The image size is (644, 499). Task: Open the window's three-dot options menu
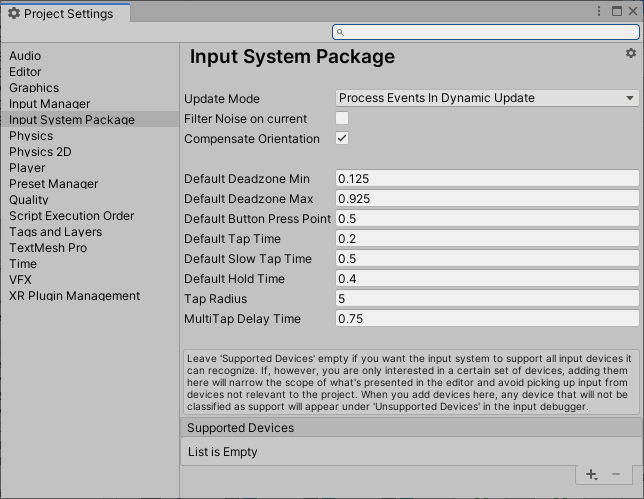coord(599,11)
